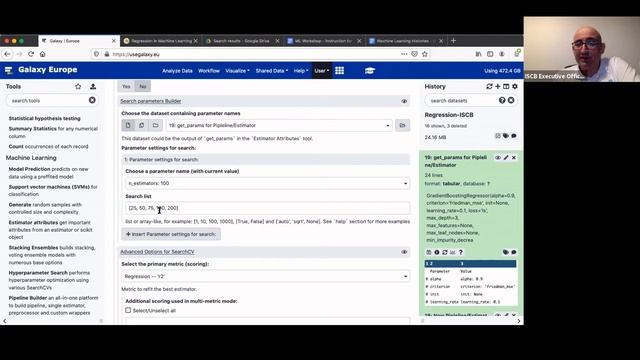
Task: Switch to Machine Learning Histories tab
Action: pos(405,41)
